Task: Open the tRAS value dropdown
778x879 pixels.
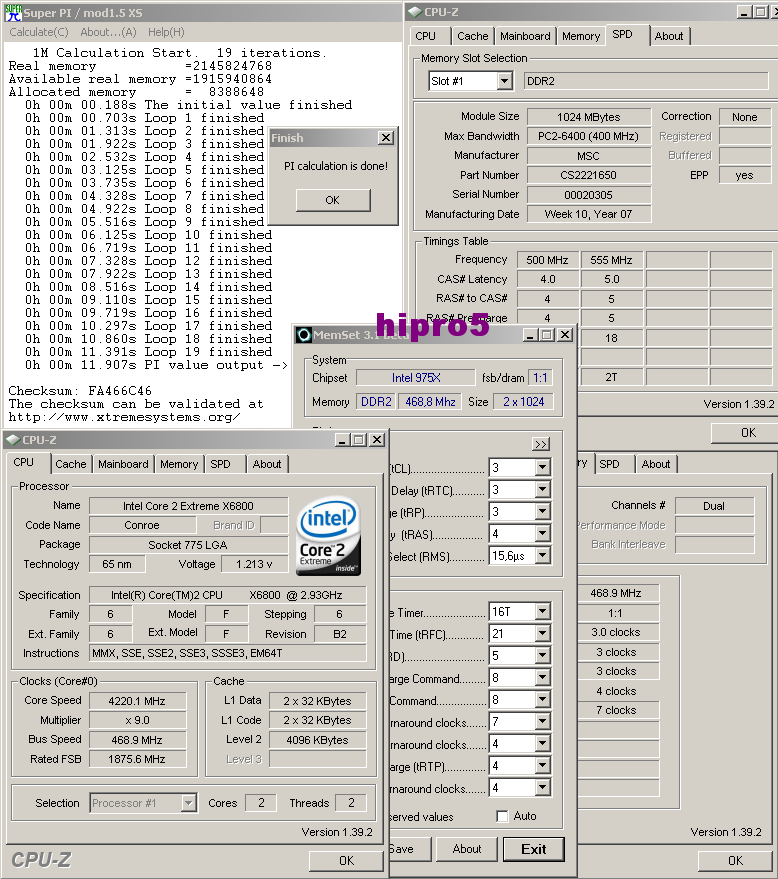Action: 542,533
